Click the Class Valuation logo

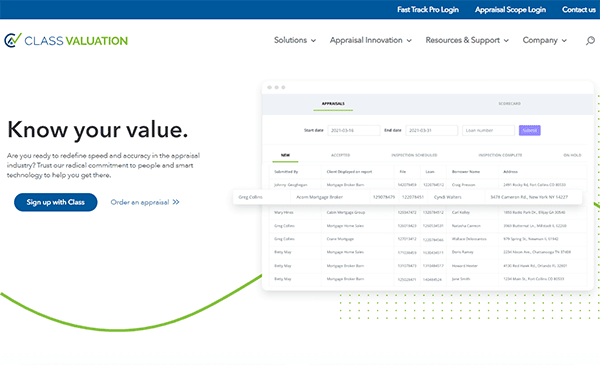(66, 40)
